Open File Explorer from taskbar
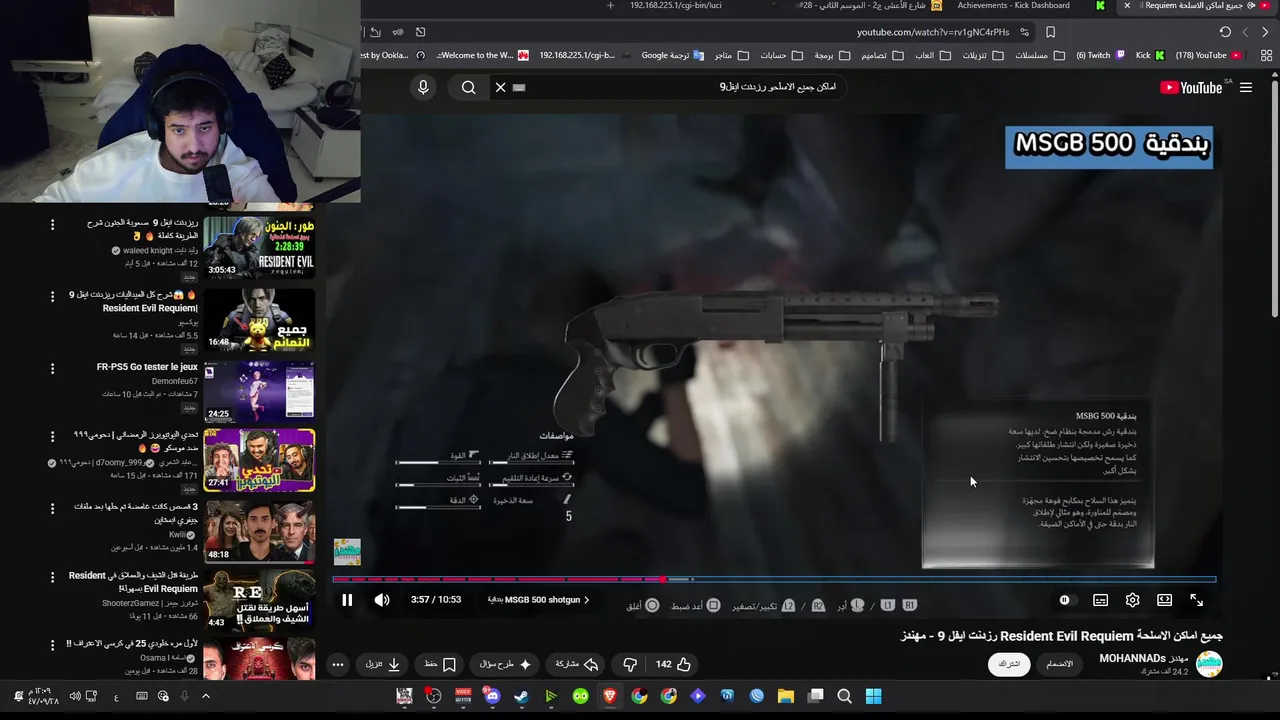 pyautogui.click(x=786, y=696)
